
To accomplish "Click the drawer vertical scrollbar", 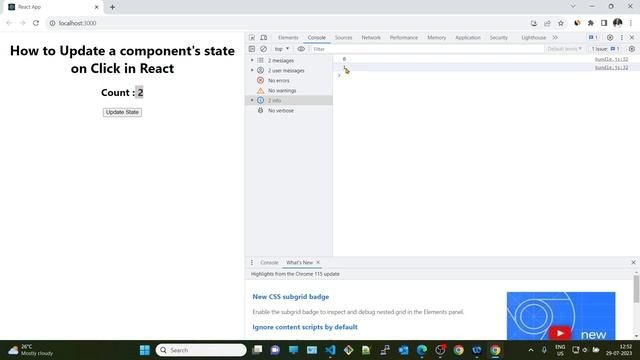I will (x=636, y=289).
